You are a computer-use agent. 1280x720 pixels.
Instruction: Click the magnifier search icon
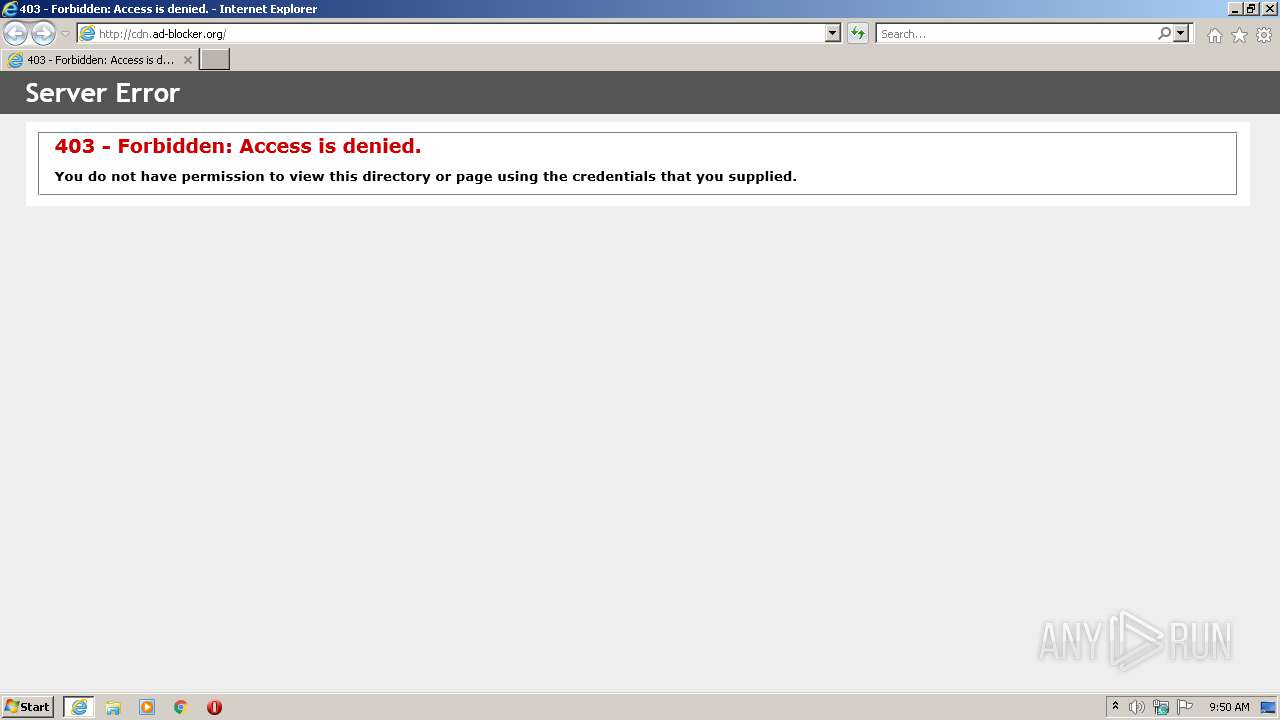(x=1164, y=33)
